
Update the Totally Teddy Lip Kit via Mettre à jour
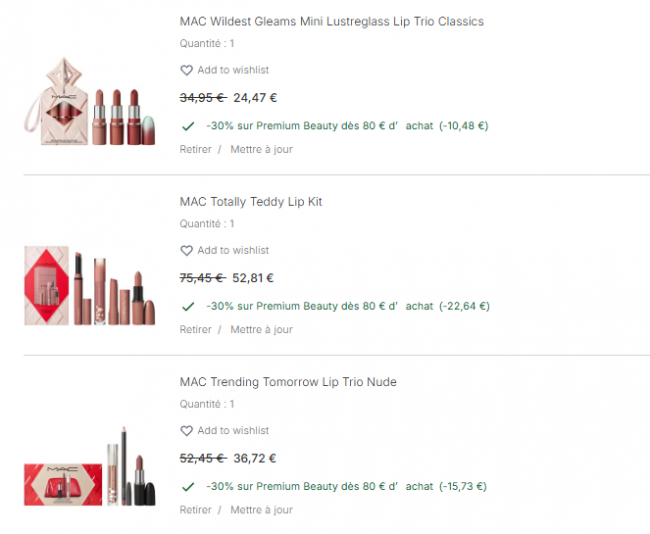click(x=262, y=330)
